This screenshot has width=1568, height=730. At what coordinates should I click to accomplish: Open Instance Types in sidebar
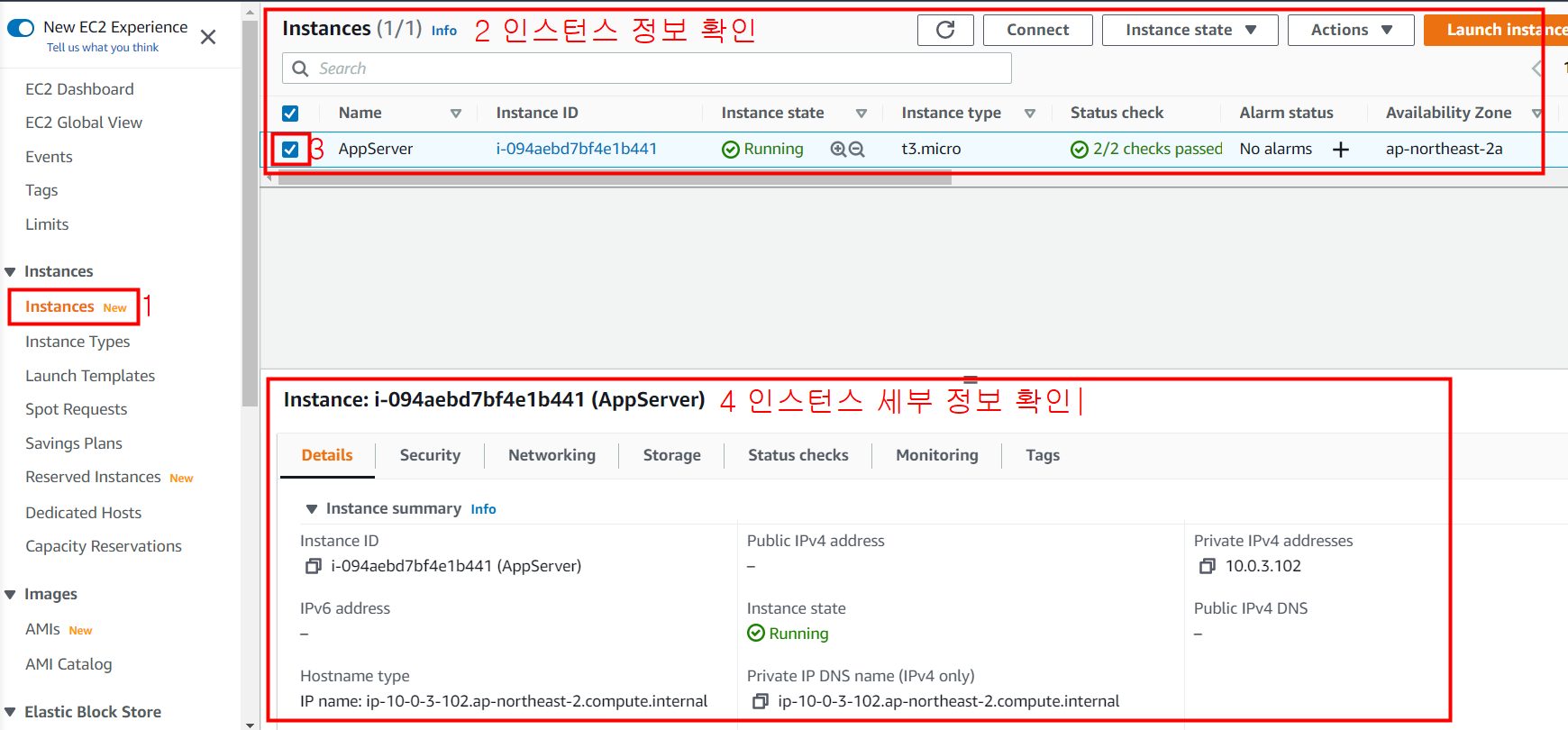coord(77,342)
